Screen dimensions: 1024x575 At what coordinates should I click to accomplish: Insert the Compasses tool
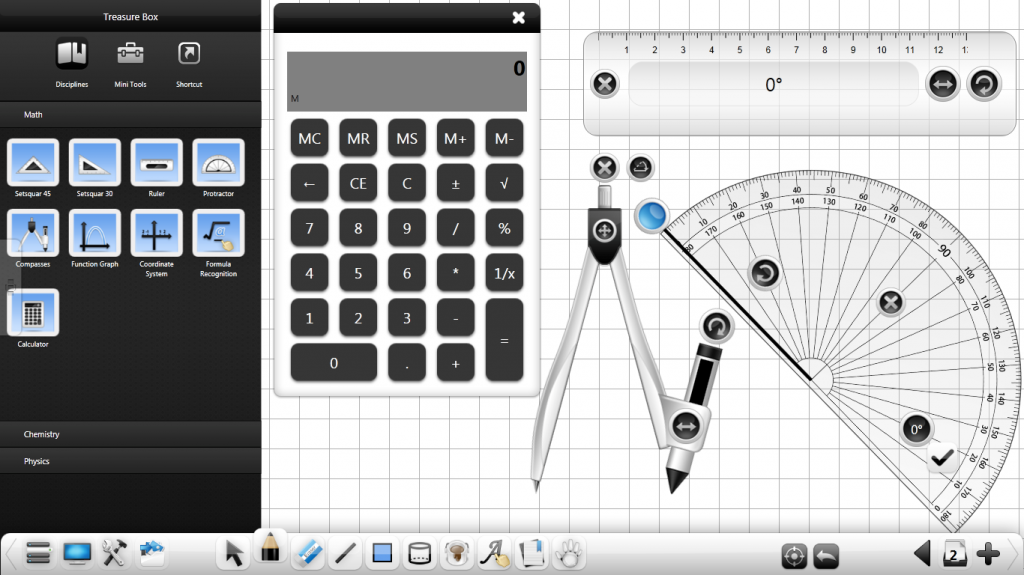point(33,233)
